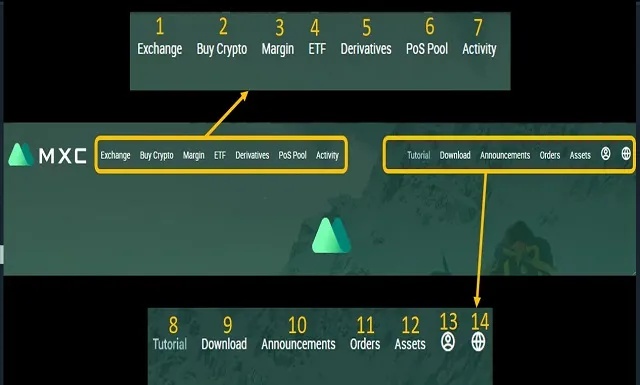
Task: Click the MXC logo in the header
Action: point(47,154)
